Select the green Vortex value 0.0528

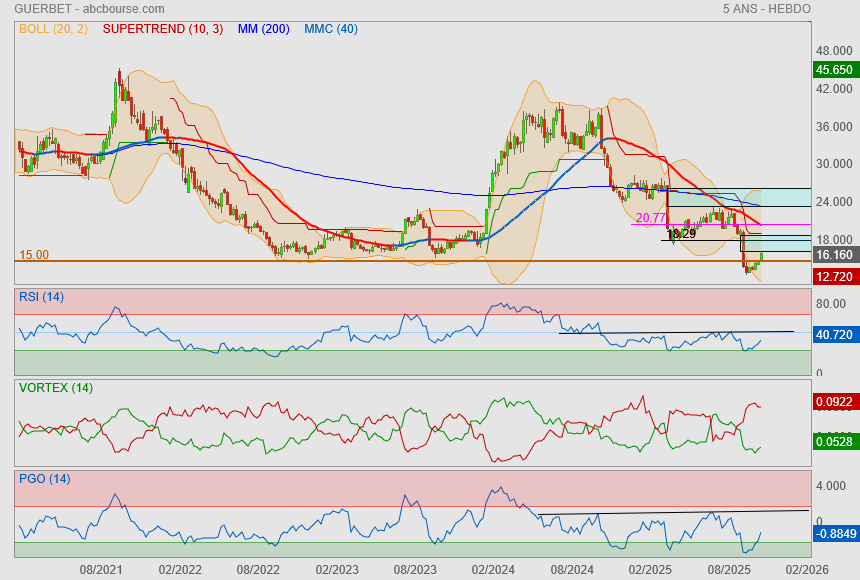tap(834, 442)
